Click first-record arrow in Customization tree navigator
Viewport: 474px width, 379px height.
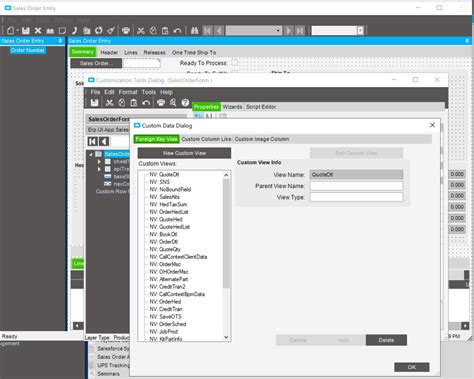click(92, 141)
